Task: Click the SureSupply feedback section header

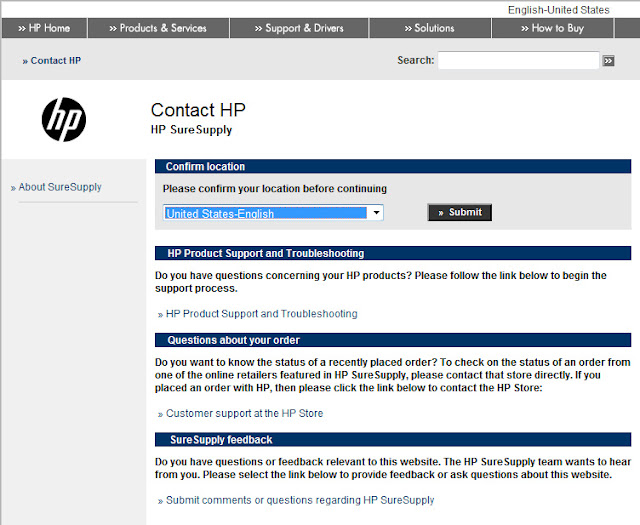Action: 393,440
